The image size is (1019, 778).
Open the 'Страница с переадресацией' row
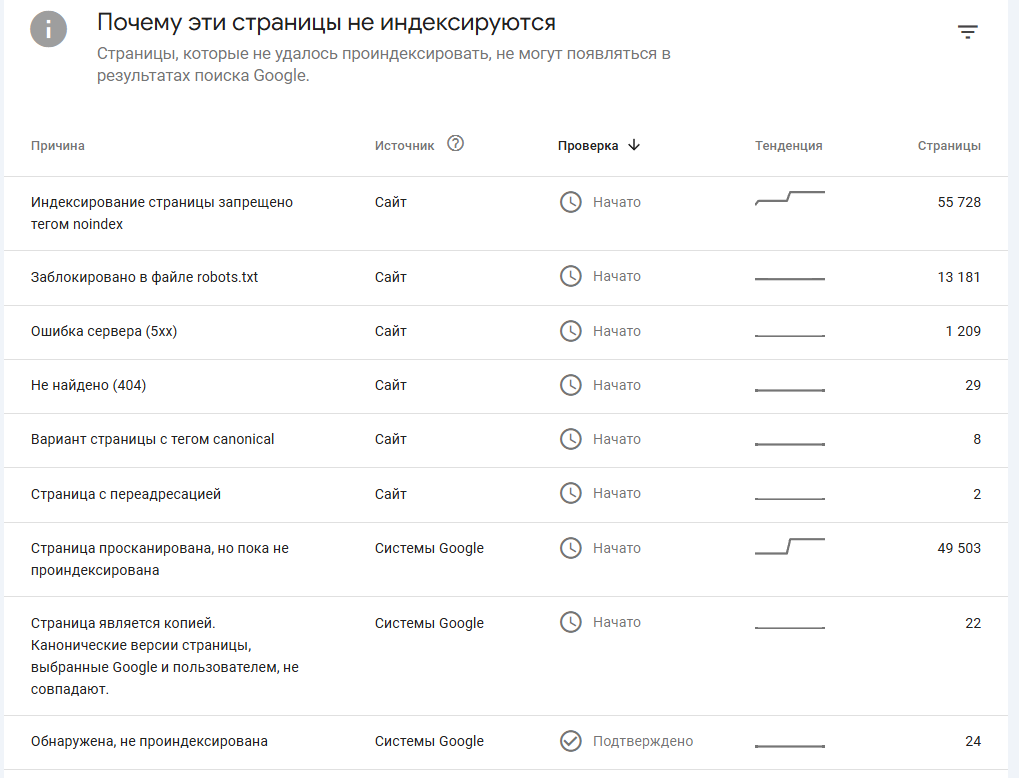coord(126,494)
